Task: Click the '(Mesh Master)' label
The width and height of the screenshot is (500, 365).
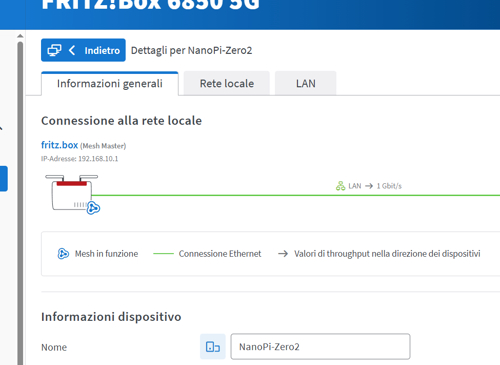Action: (x=103, y=146)
